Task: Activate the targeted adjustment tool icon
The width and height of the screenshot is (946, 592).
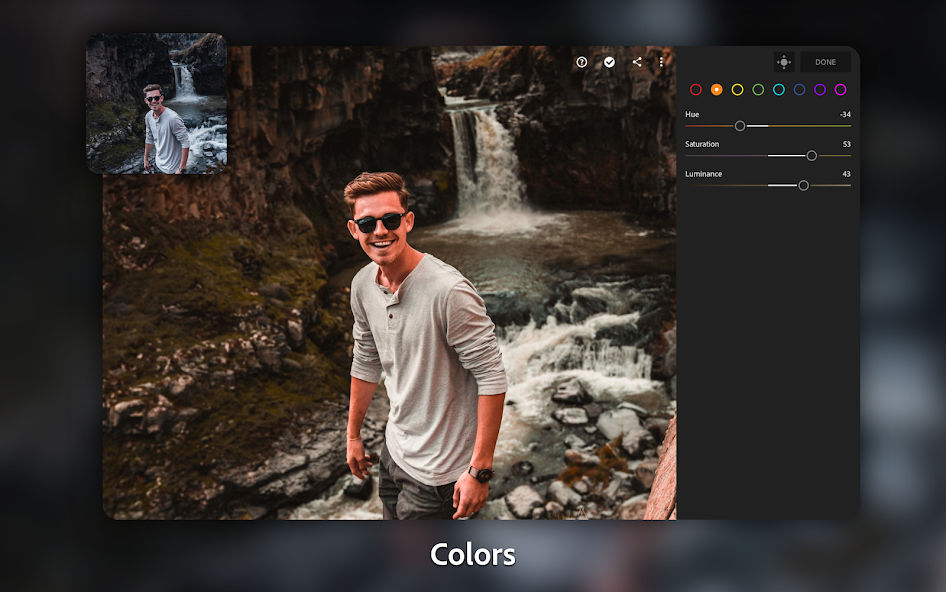Action: pyautogui.click(x=784, y=62)
